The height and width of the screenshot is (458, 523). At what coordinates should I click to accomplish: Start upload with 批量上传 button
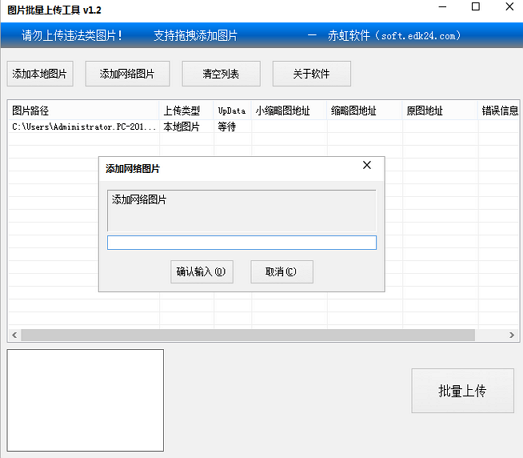[x=462, y=390]
